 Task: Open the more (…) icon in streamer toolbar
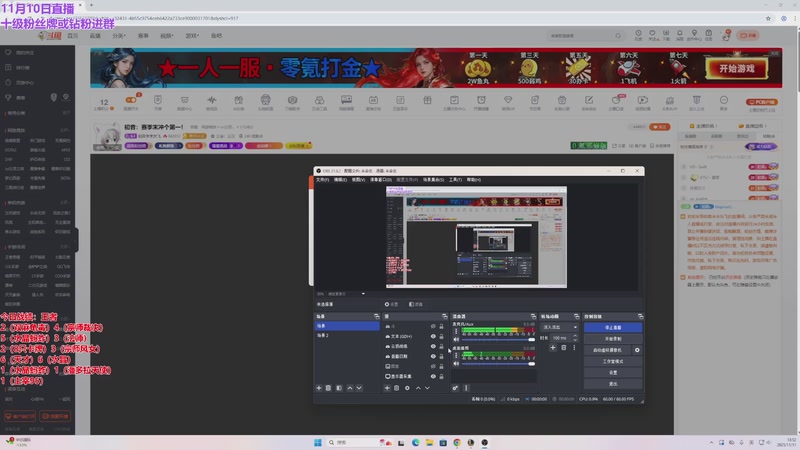tap(723, 101)
